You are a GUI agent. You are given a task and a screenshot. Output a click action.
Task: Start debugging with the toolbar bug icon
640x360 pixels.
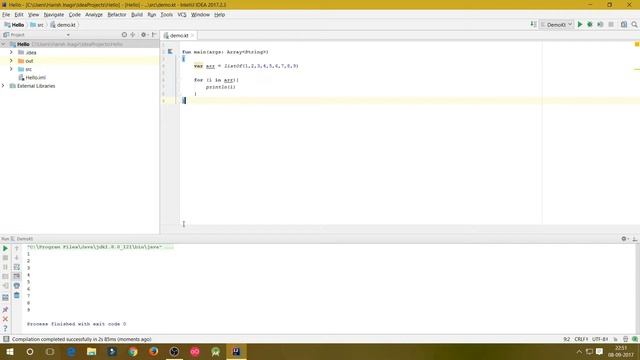pyautogui.click(x=590, y=24)
